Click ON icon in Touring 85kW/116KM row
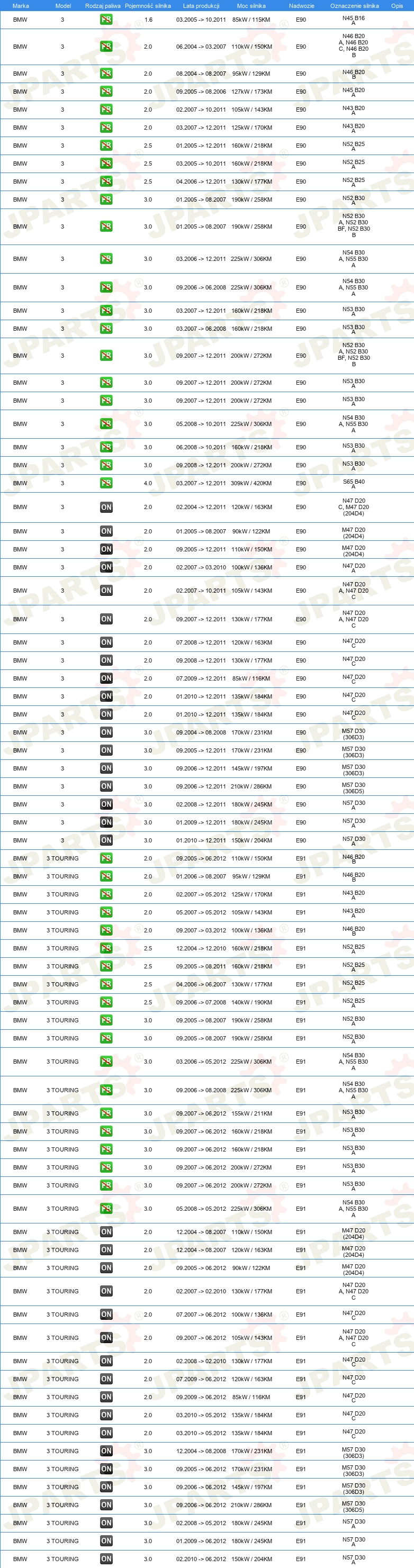The height and width of the screenshot is (1568, 414). click(106, 1397)
